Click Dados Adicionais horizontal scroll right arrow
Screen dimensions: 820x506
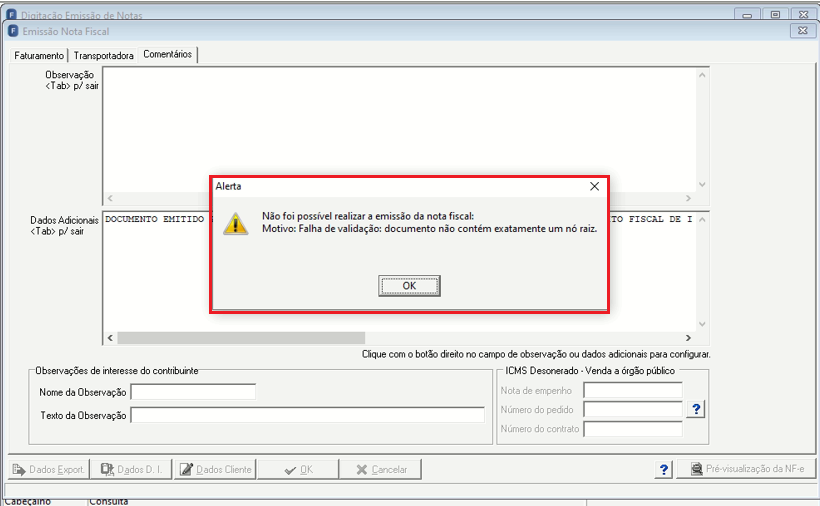688,338
